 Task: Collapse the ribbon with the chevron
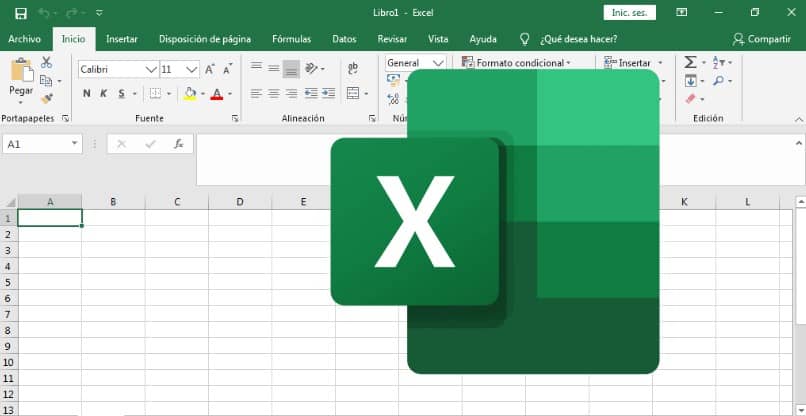point(799,119)
